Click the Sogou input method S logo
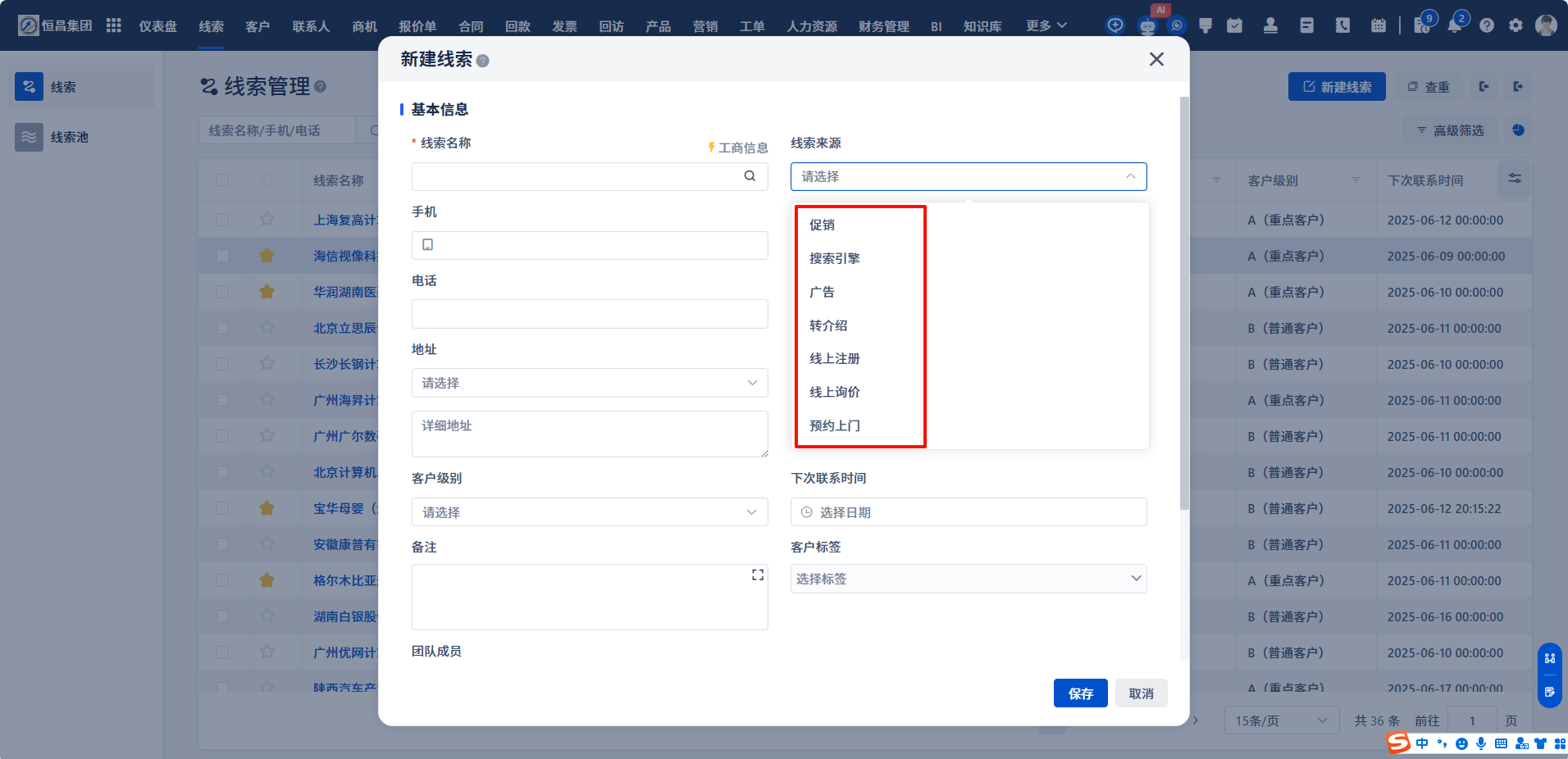Image resolution: width=1568 pixels, height=759 pixels. point(1398,743)
